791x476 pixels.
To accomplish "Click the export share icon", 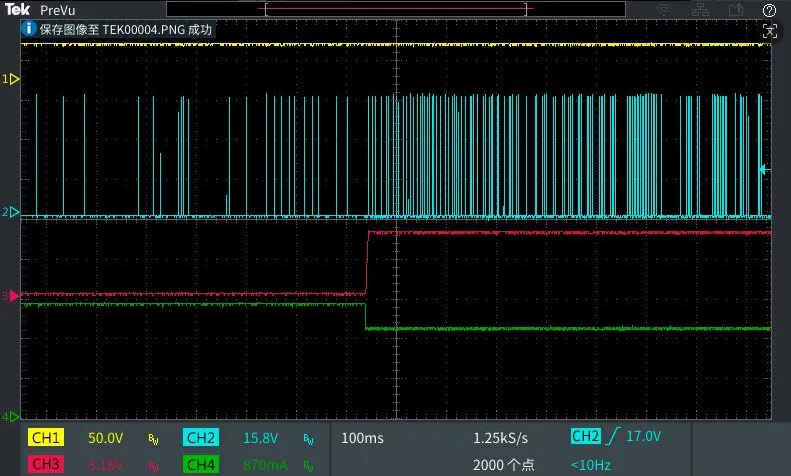I will [x=736, y=10].
